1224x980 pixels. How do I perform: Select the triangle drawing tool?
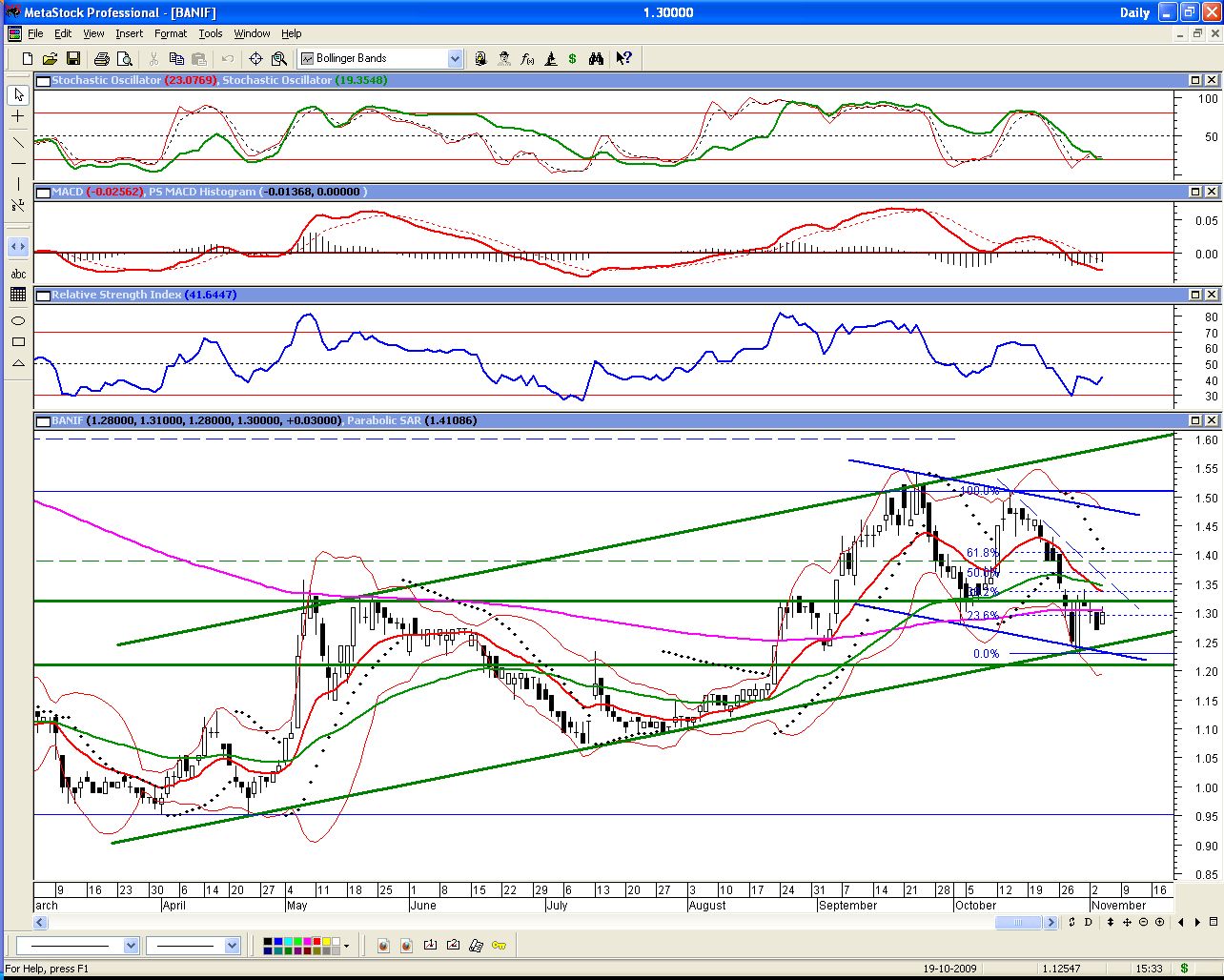[x=18, y=363]
